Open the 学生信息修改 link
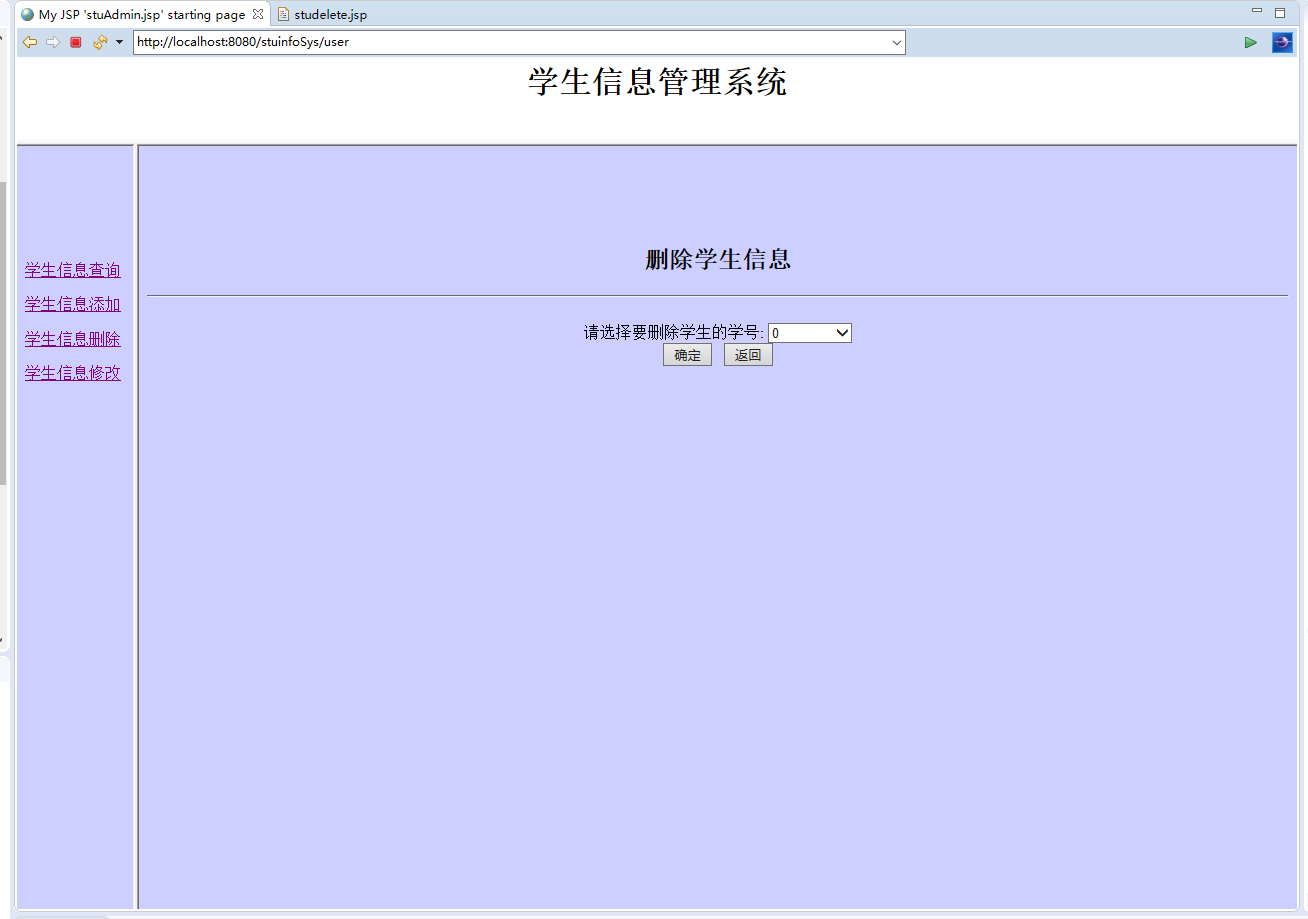Screen dimensions: 1308x919 pyautogui.click(x=73, y=373)
